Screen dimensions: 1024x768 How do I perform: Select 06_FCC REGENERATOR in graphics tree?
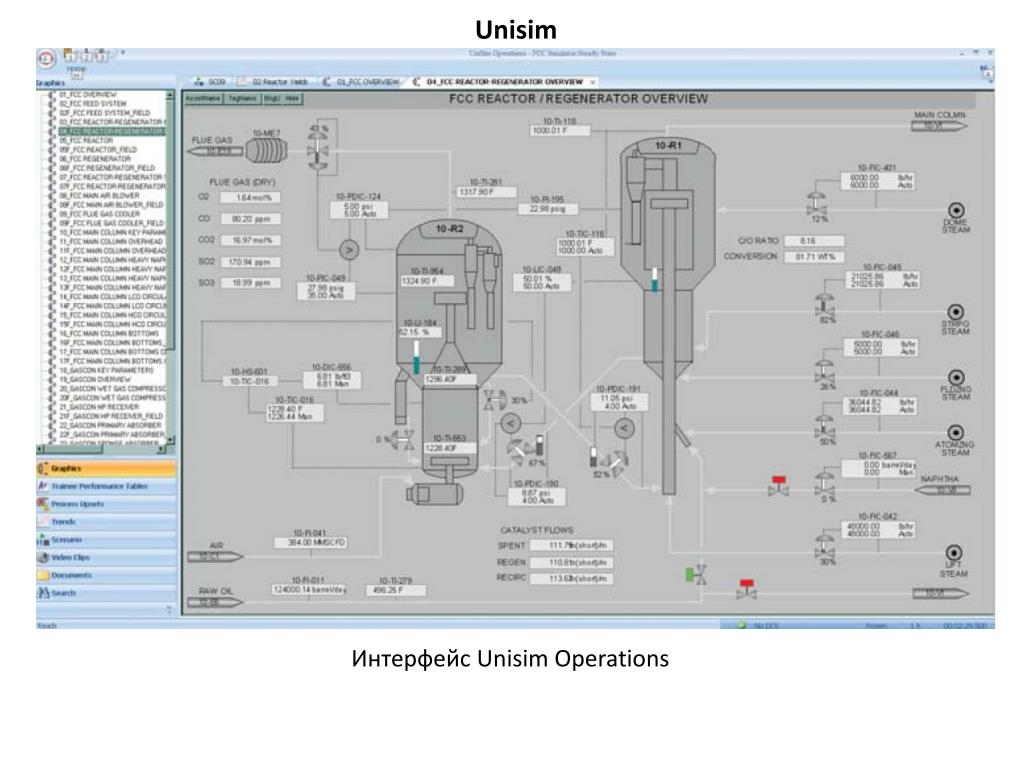point(95,159)
